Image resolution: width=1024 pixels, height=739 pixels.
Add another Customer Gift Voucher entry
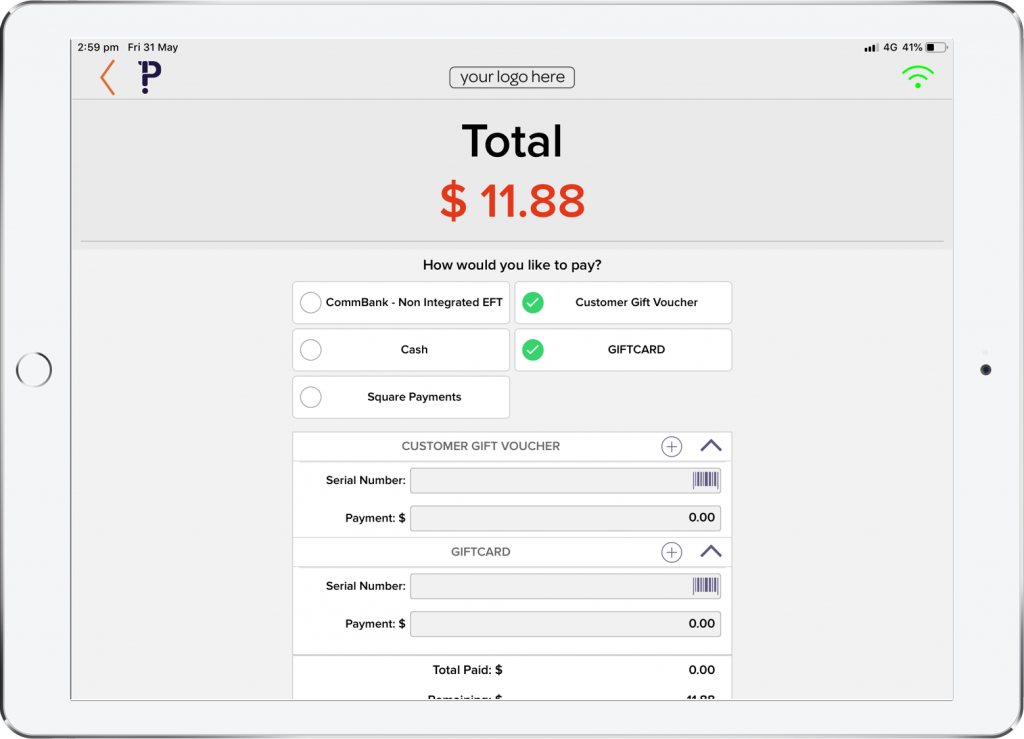[x=671, y=447]
